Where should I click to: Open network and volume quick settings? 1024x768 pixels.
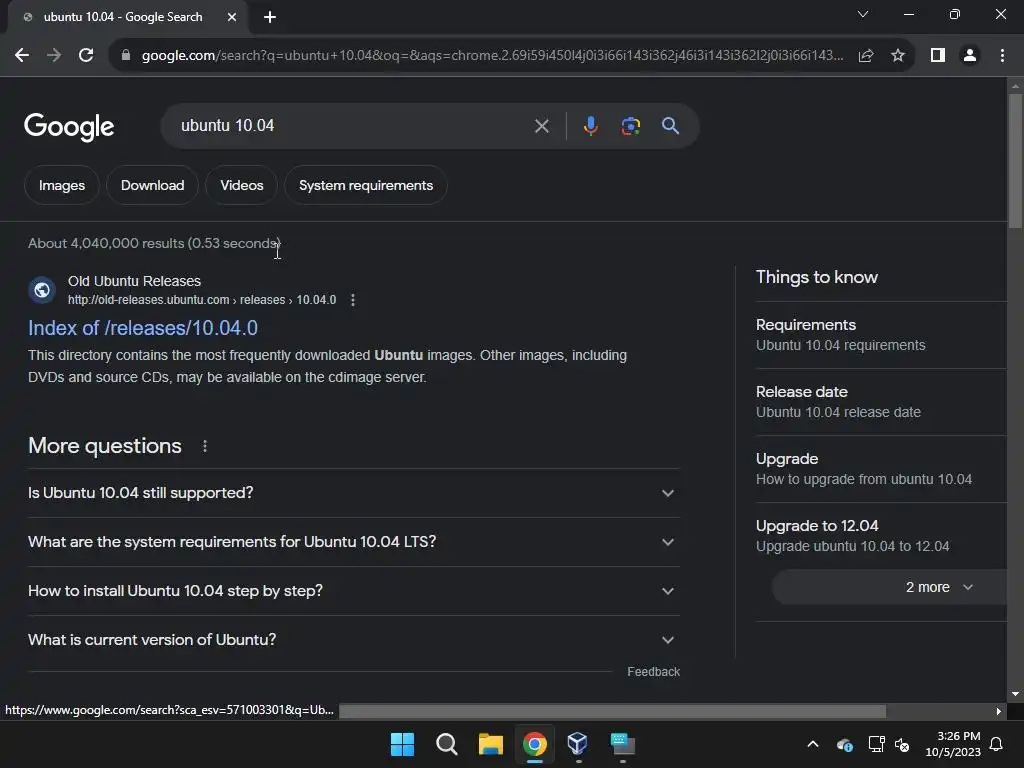coord(889,744)
